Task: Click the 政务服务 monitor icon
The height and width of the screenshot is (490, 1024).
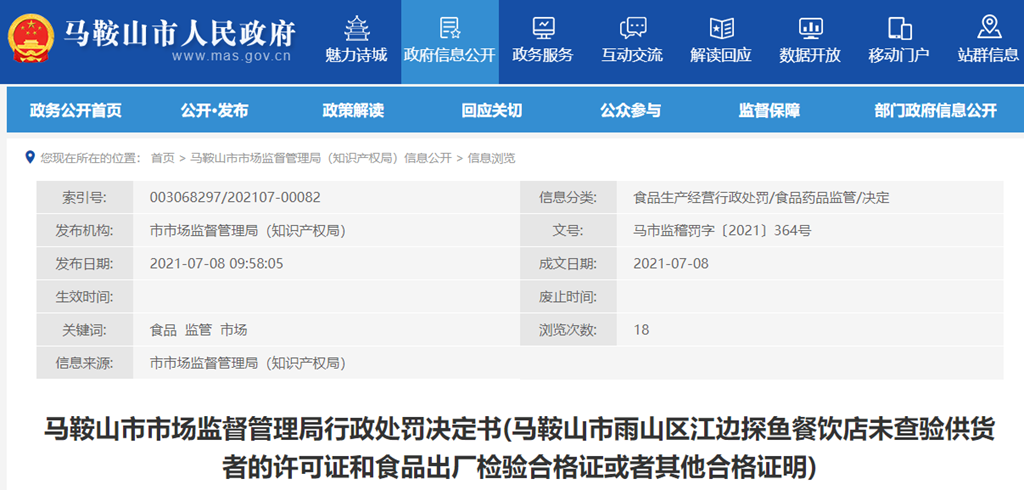Action: coord(543,27)
